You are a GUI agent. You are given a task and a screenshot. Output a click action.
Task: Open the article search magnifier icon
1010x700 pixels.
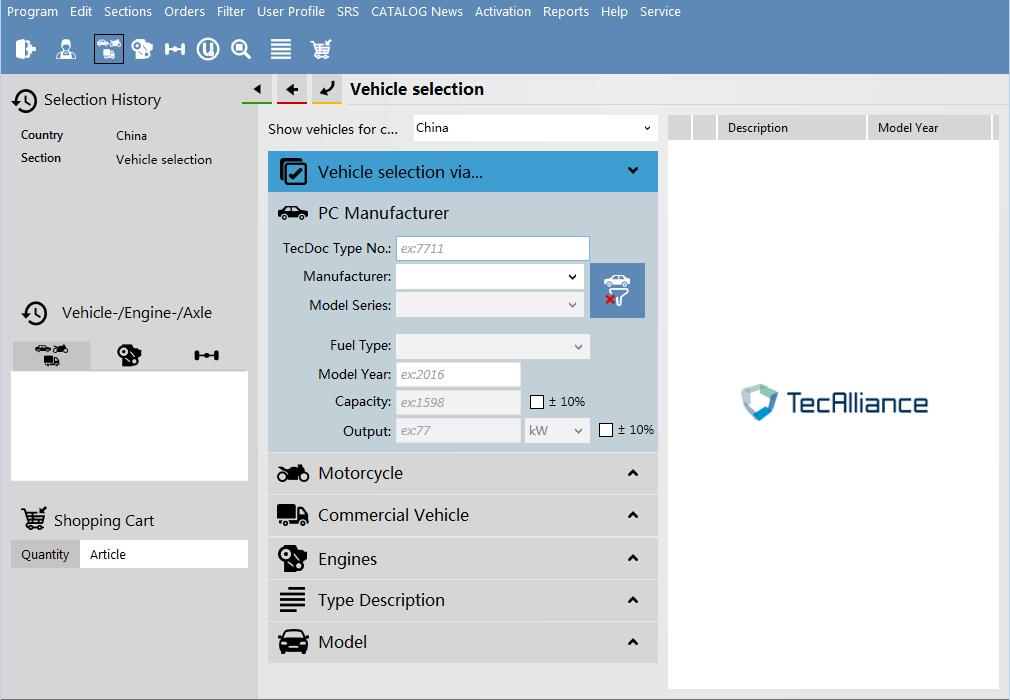pos(241,49)
